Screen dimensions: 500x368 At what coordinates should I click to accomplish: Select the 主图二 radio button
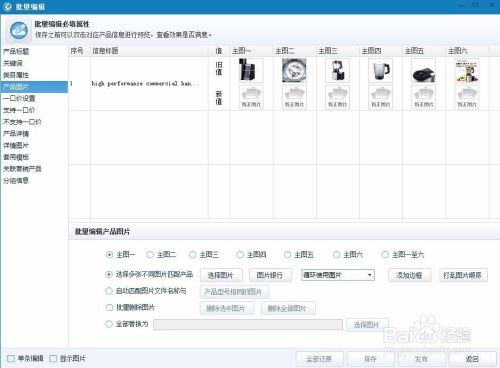150,255
